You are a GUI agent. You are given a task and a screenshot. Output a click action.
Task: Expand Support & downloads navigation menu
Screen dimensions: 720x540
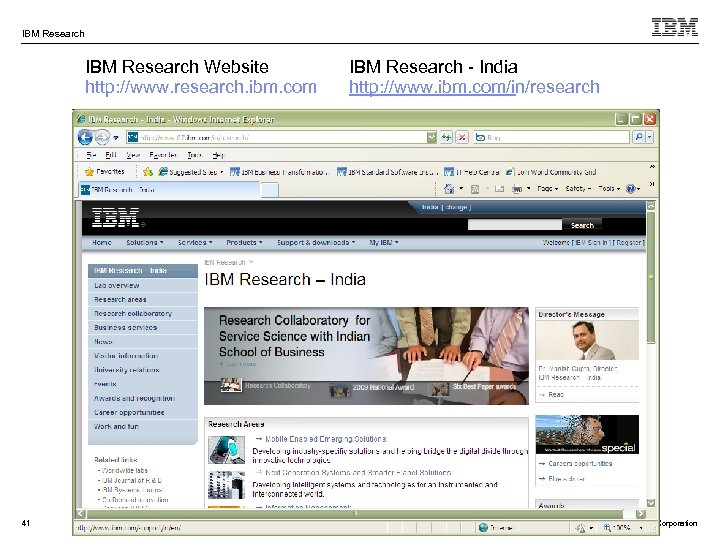[x=316, y=242]
